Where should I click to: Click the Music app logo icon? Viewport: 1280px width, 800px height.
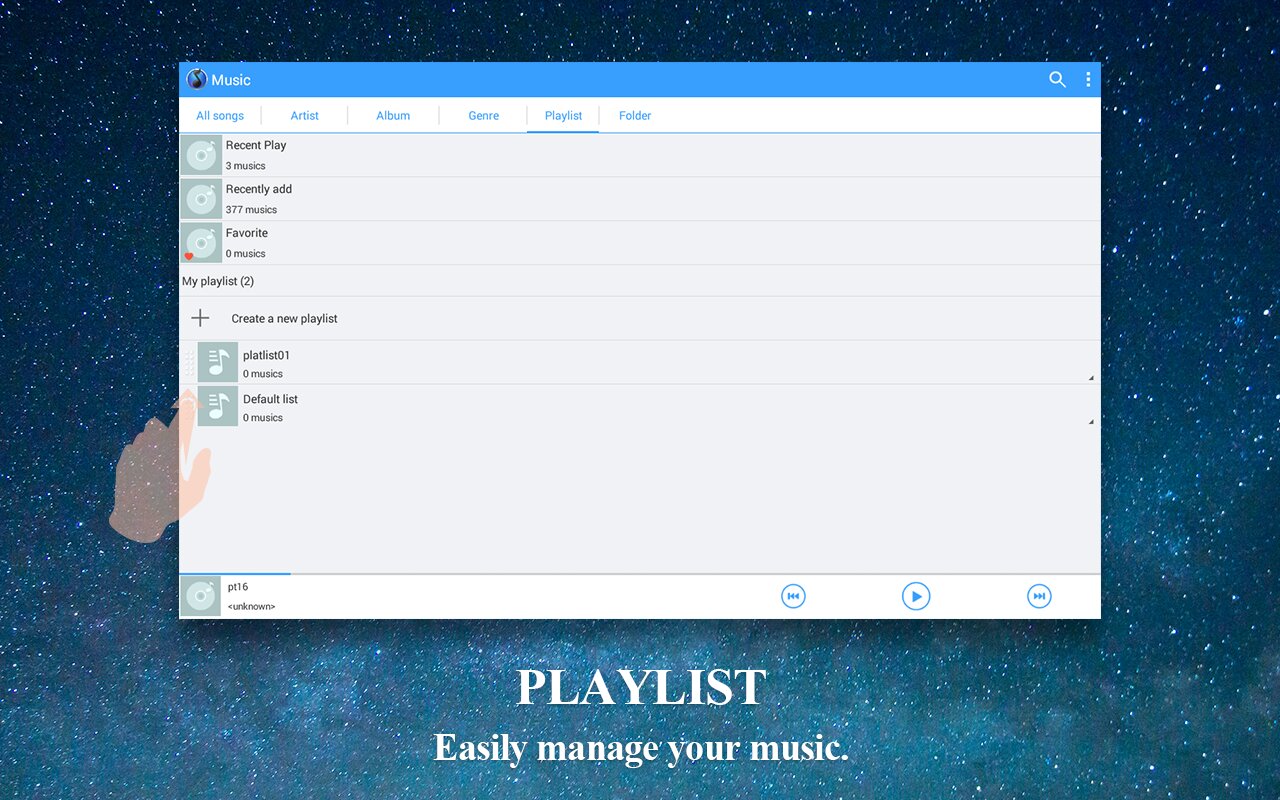click(x=196, y=80)
